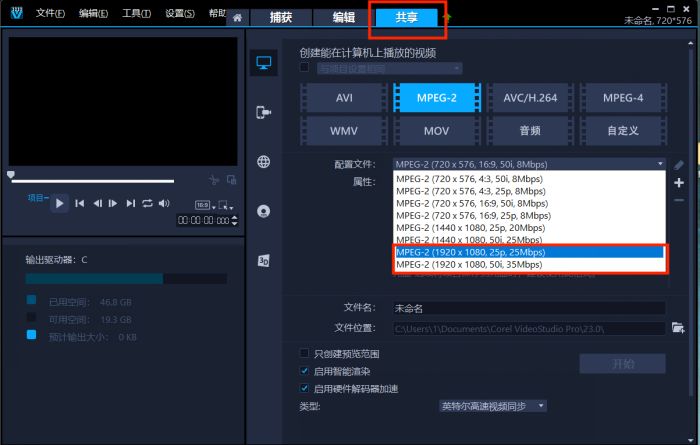Image resolution: width=700 pixels, height=445 pixels.
Task: Open the 16:9 aspect ratio dropdown
Action: click(x=205, y=205)
